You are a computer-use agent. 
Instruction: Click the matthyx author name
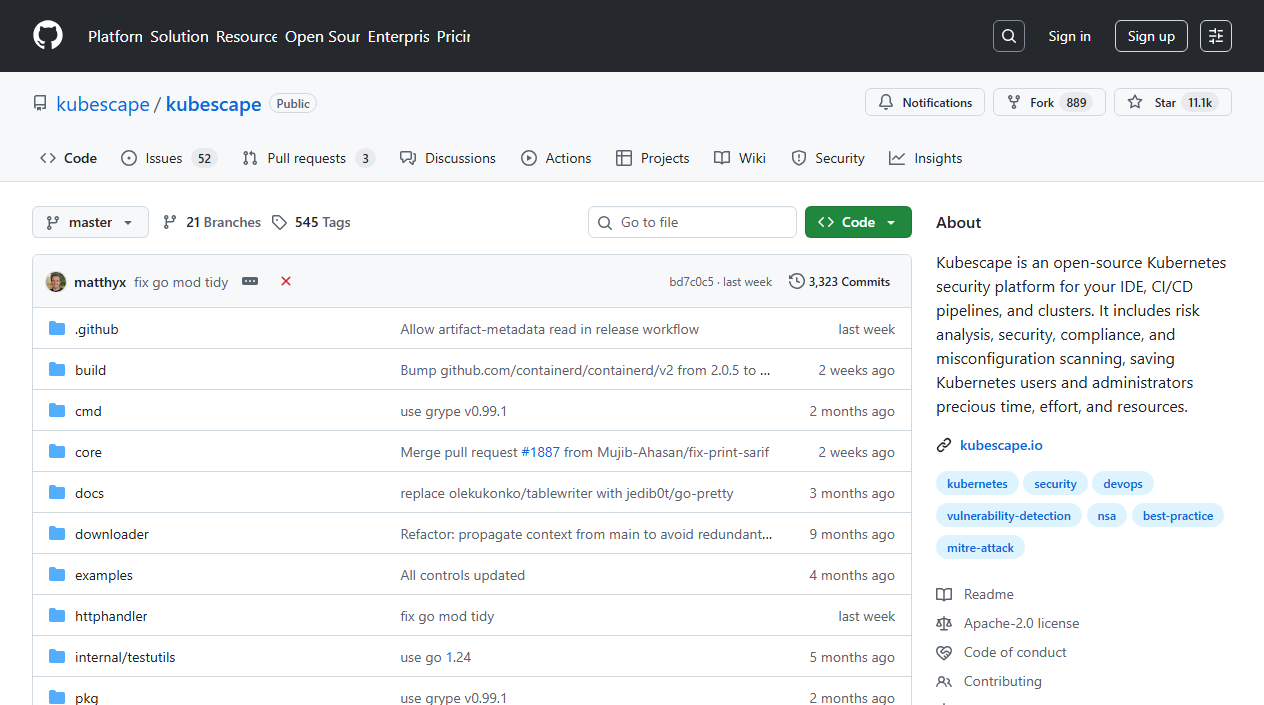tap(100, 282)
